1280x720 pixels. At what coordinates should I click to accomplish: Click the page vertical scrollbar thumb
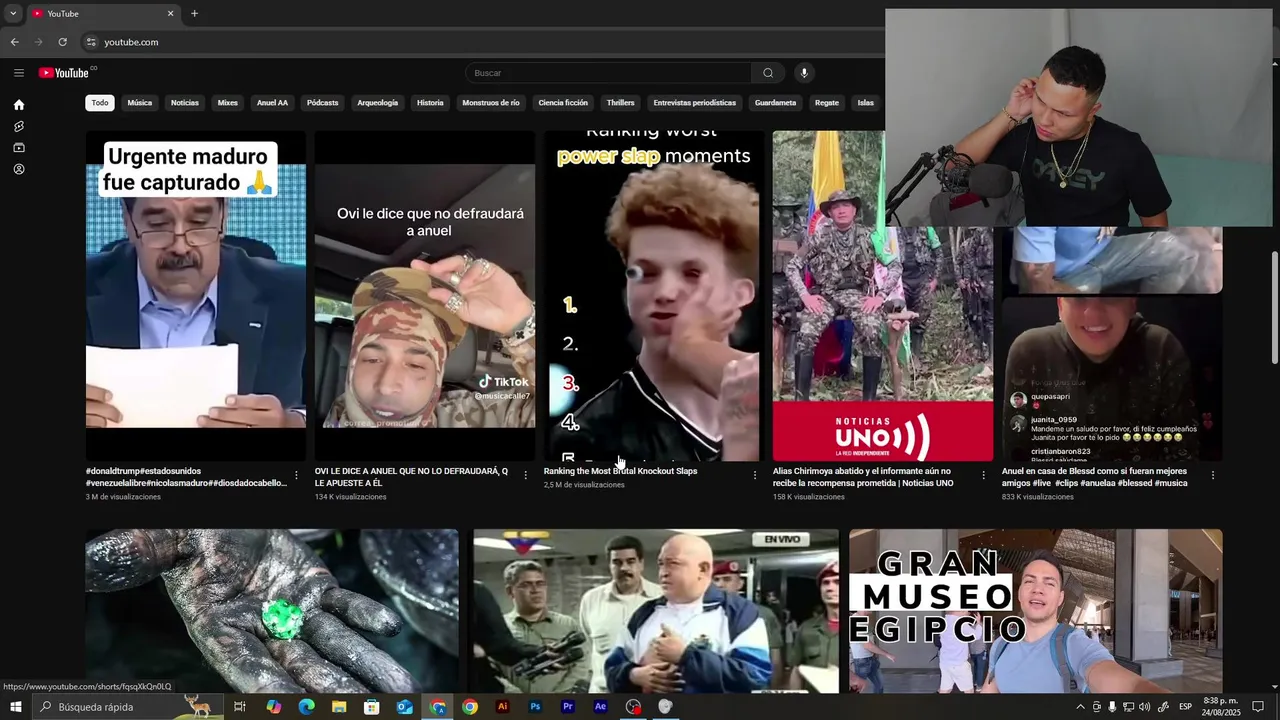click(x=1274, y=308)
